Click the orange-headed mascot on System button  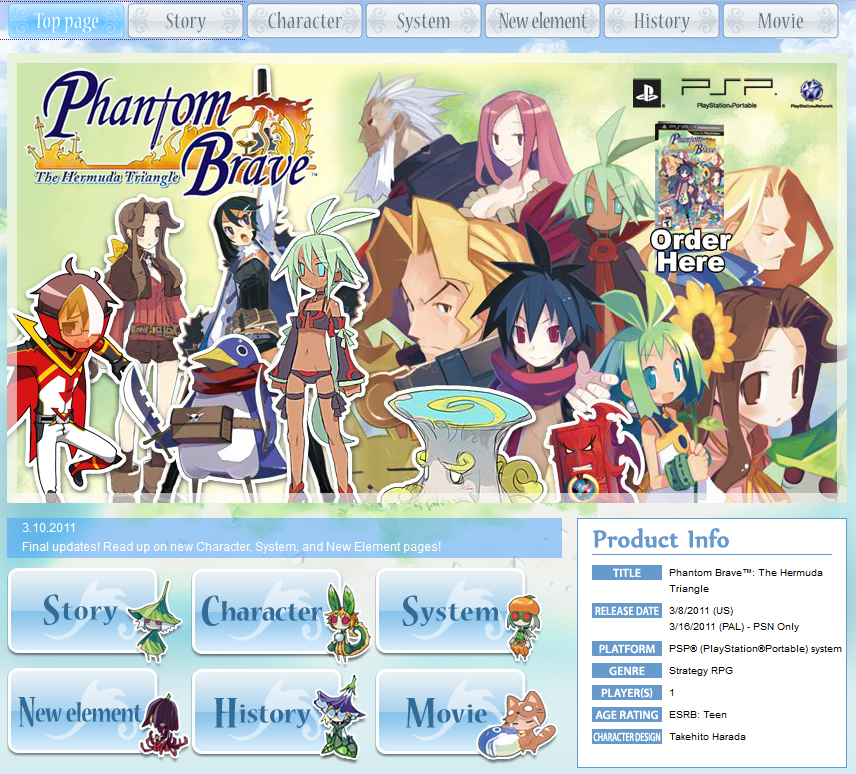pos(523,628)
